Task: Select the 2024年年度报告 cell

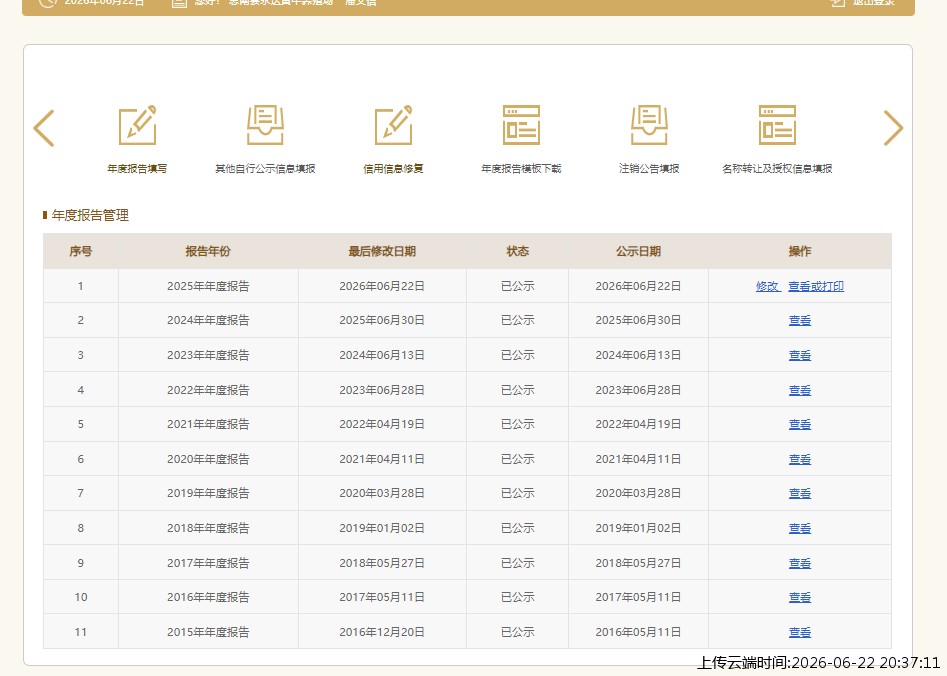Action: pos(208,320)
